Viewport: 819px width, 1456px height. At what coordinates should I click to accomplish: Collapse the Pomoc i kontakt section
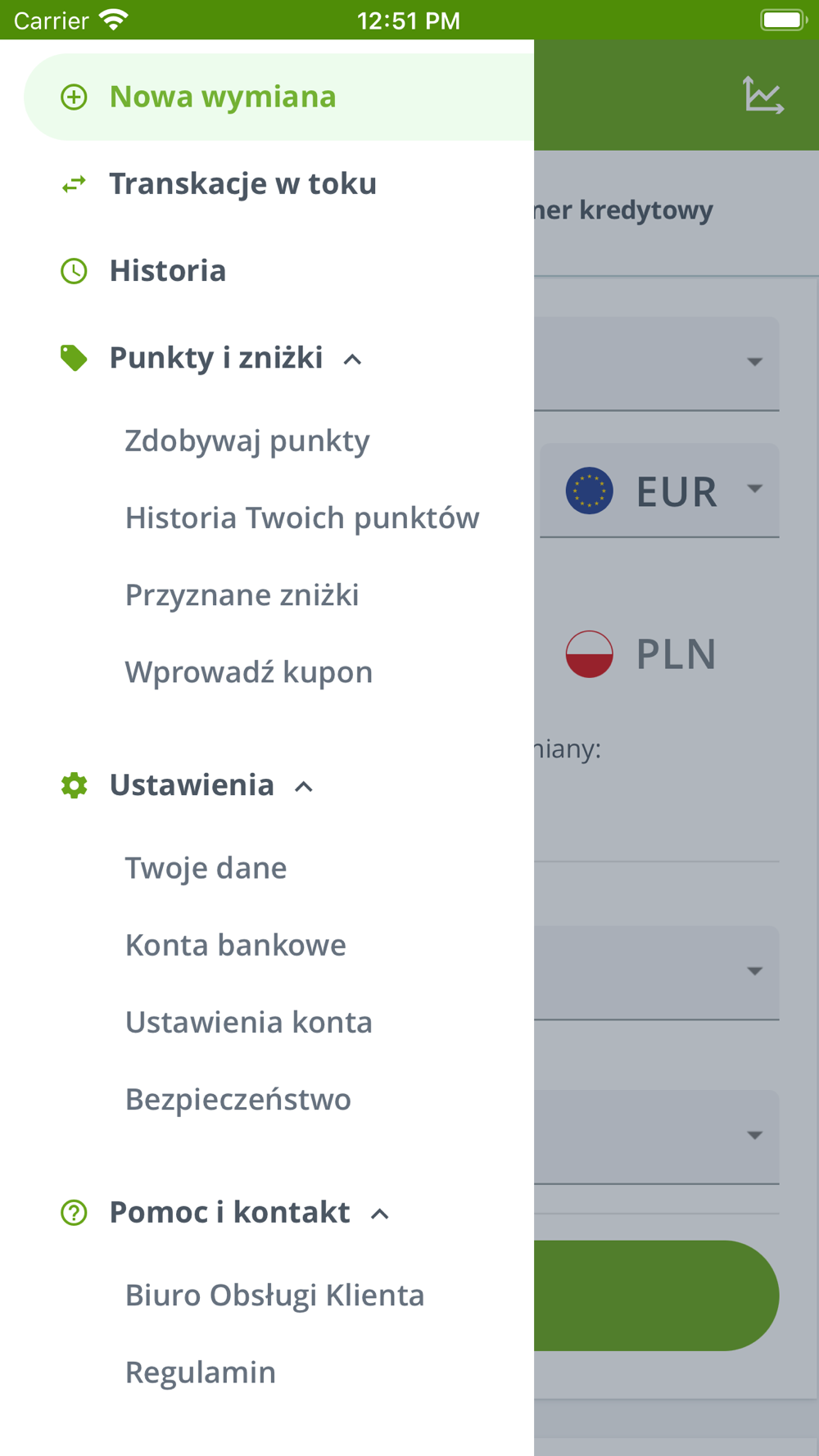pyautogui.click(x=379, y=1214)
